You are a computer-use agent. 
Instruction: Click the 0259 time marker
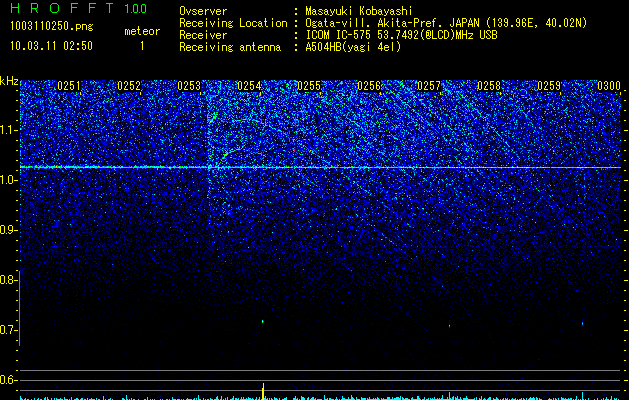point(549,86)
